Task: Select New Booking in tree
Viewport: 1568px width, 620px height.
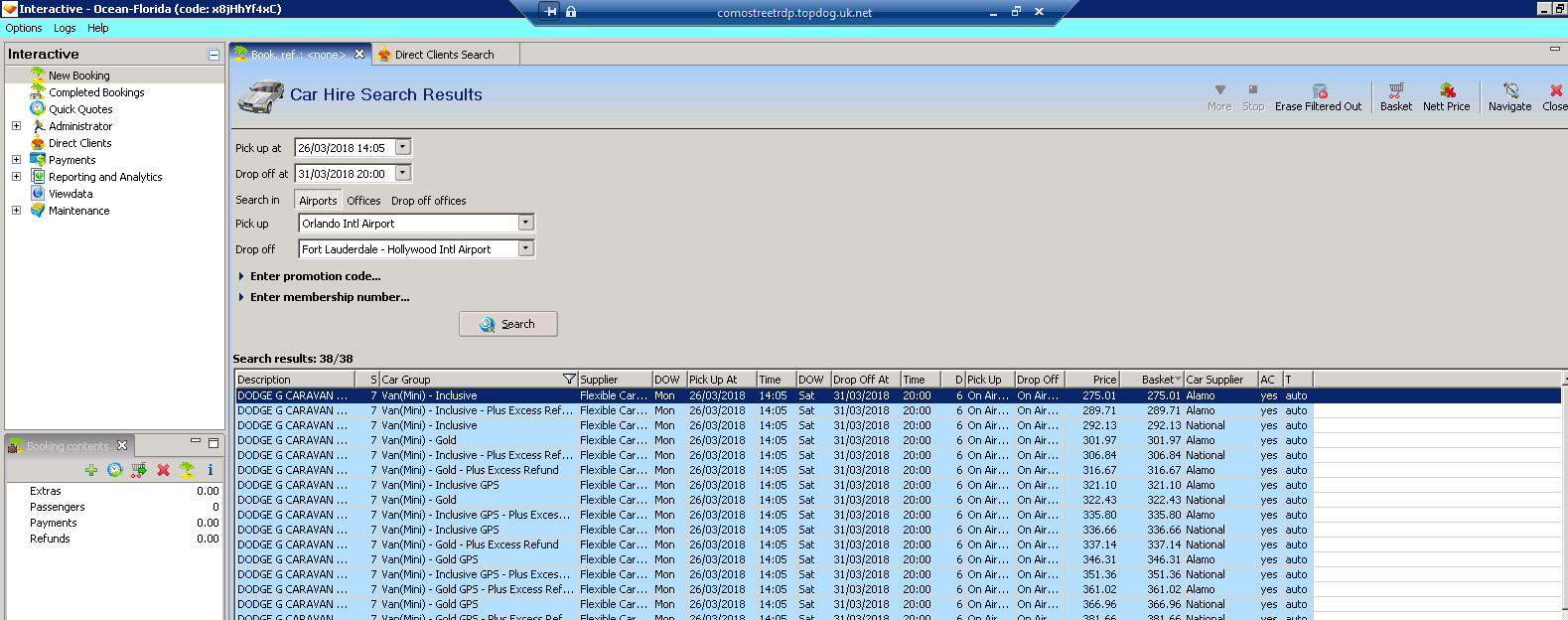Action: 79,76
